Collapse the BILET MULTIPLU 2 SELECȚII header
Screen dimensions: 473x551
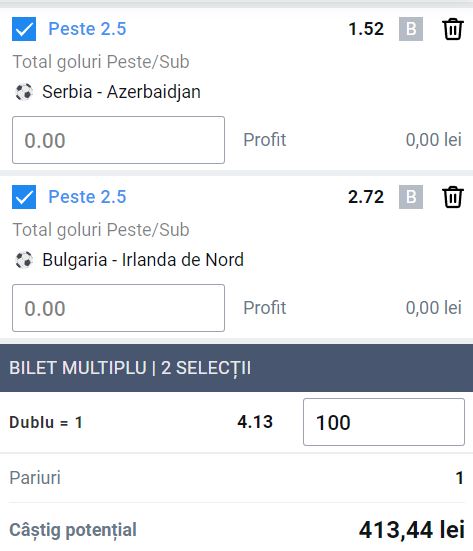236,368
